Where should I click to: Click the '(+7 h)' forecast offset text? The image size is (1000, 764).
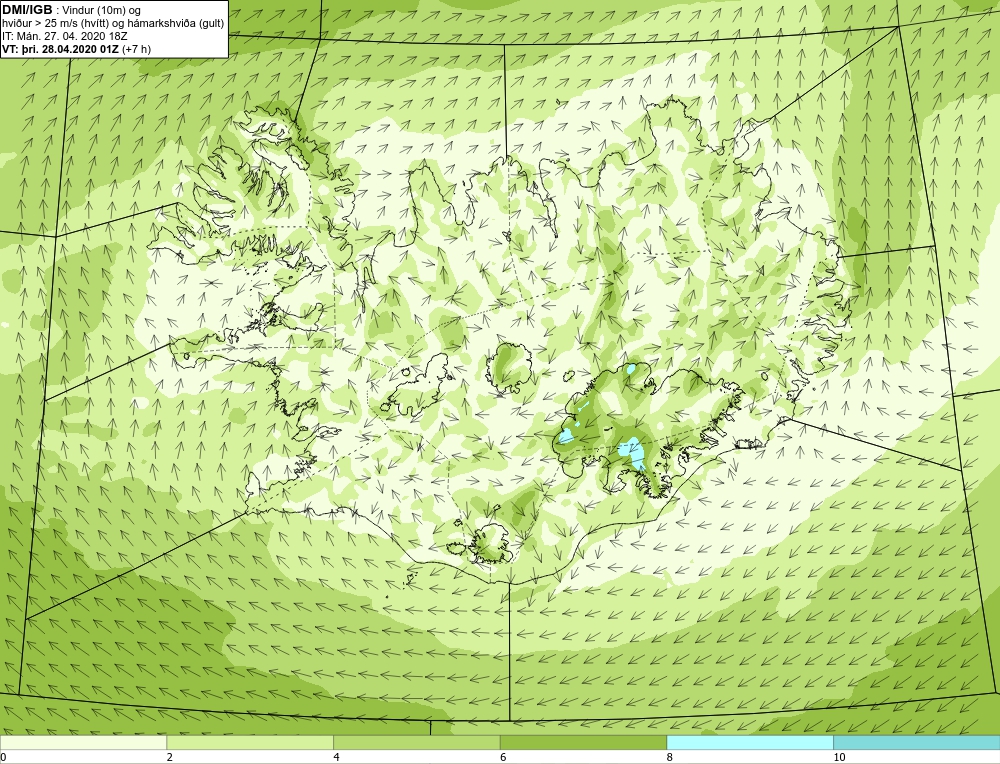point(136,49)
